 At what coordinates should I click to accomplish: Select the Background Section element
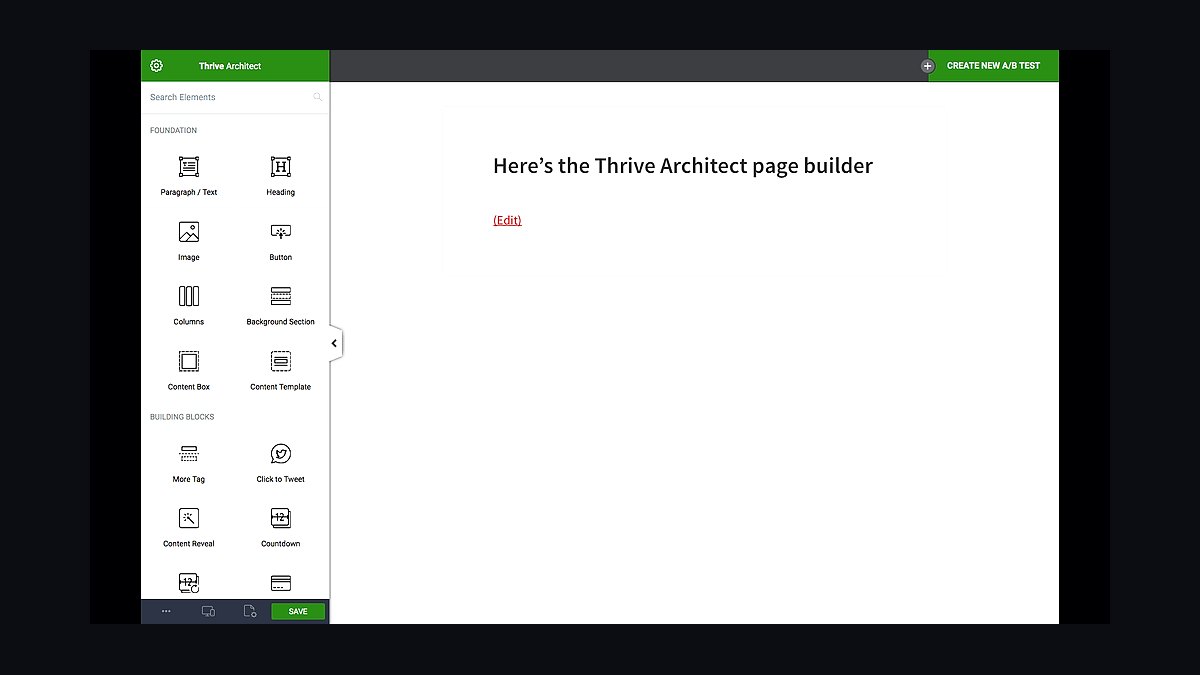[x=281, y=305]
